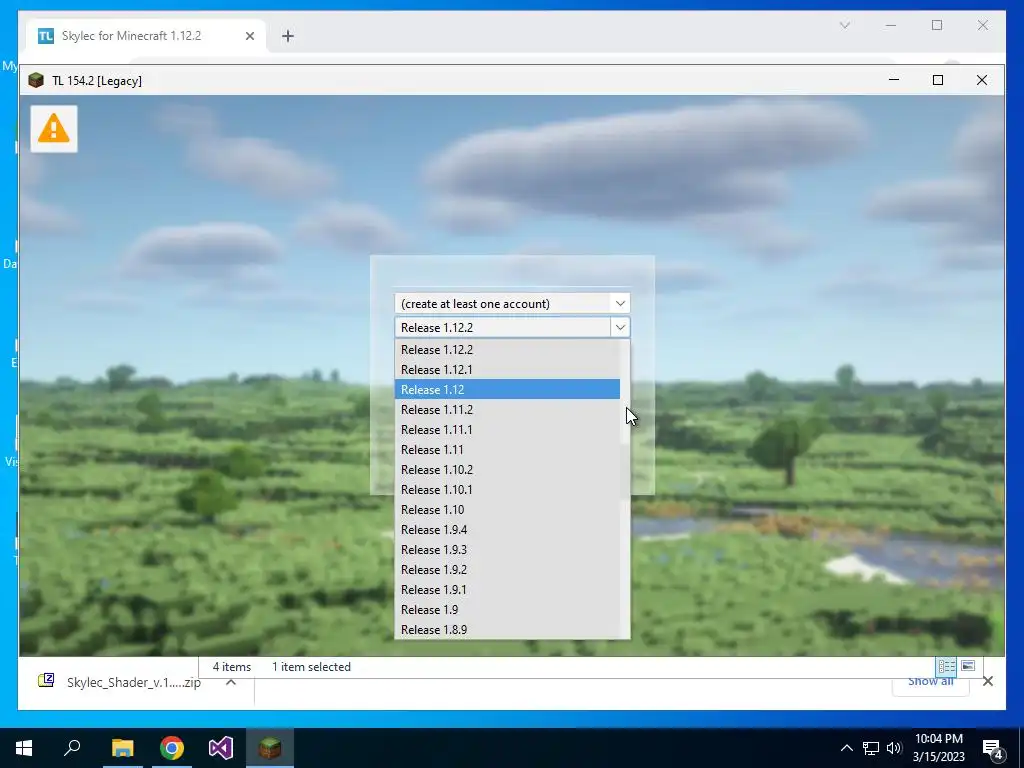The image size is (1024, 768).
Task: Show hidden system tray icons
Action: click(x=846, y=748)
